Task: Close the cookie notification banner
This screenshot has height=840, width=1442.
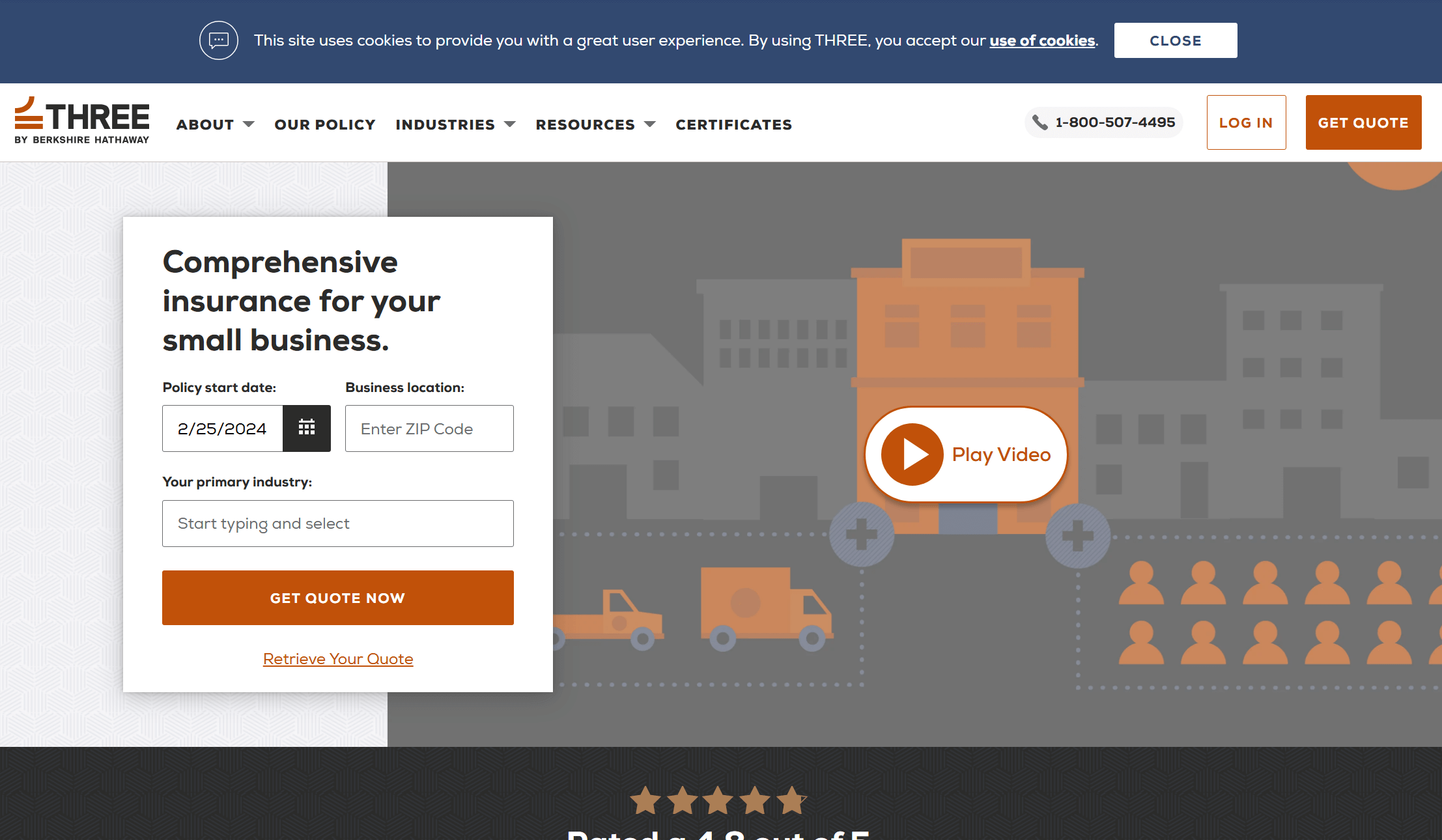Action: 1175,40
